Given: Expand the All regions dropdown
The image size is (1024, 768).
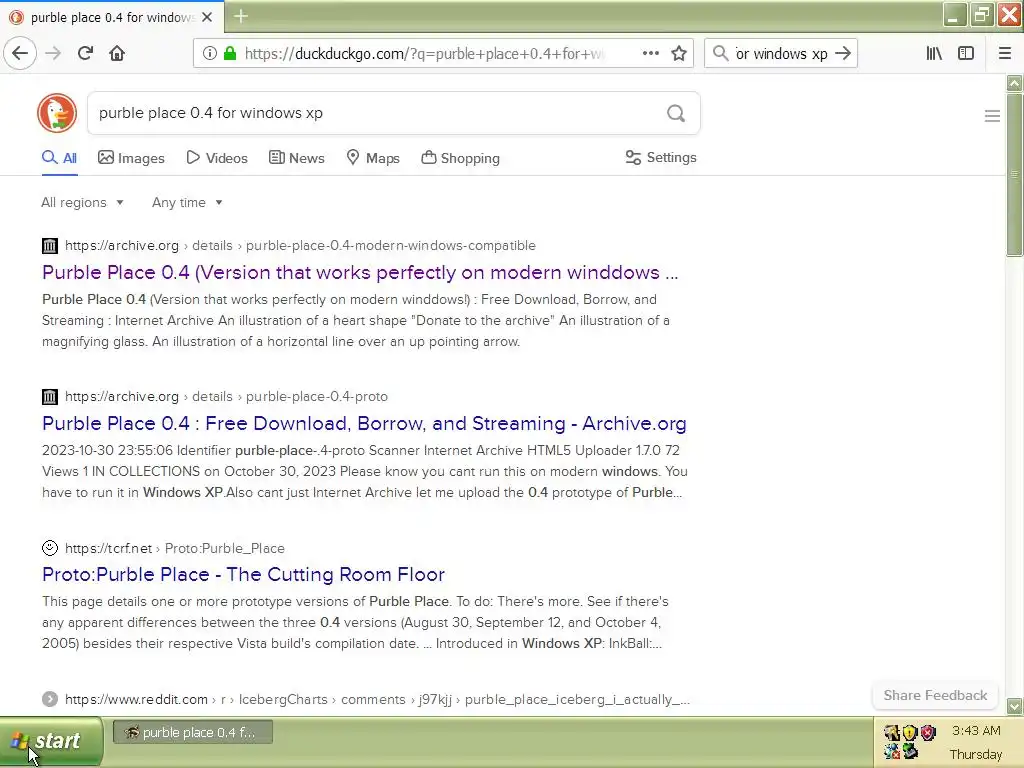Looking at the screenshot, I should (82, 202).
